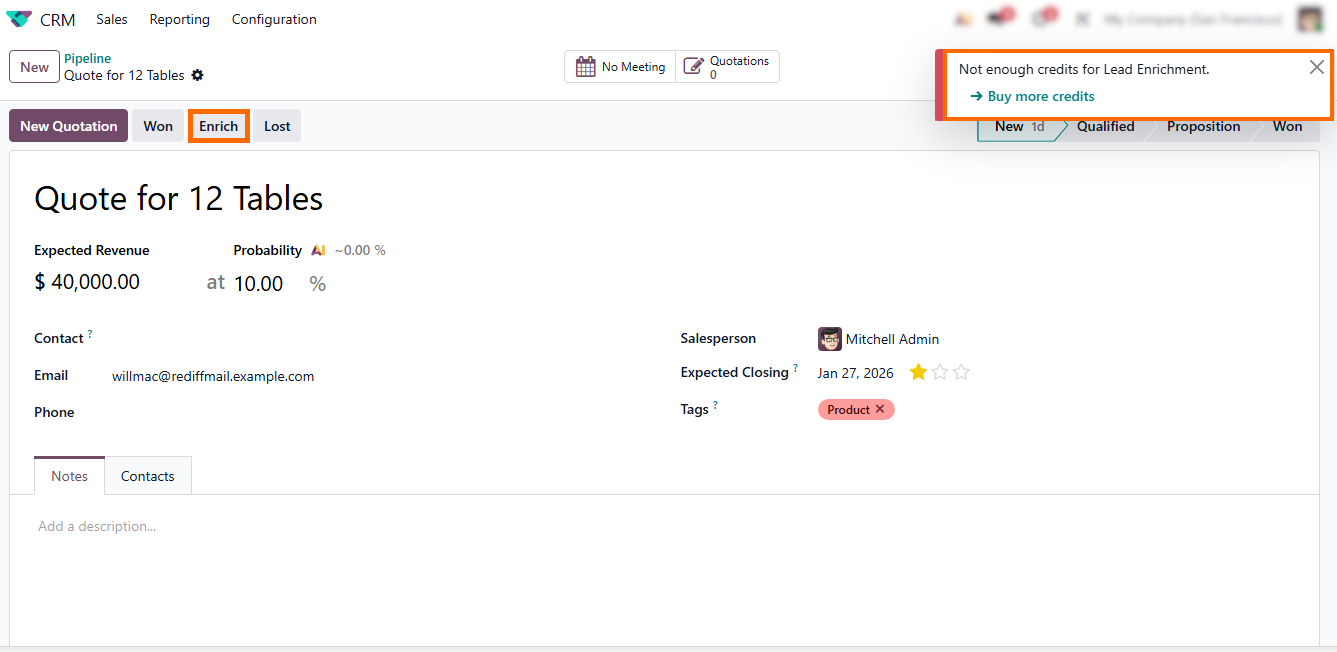
Task: Set priority to three stars
Action: pos(961,373)
